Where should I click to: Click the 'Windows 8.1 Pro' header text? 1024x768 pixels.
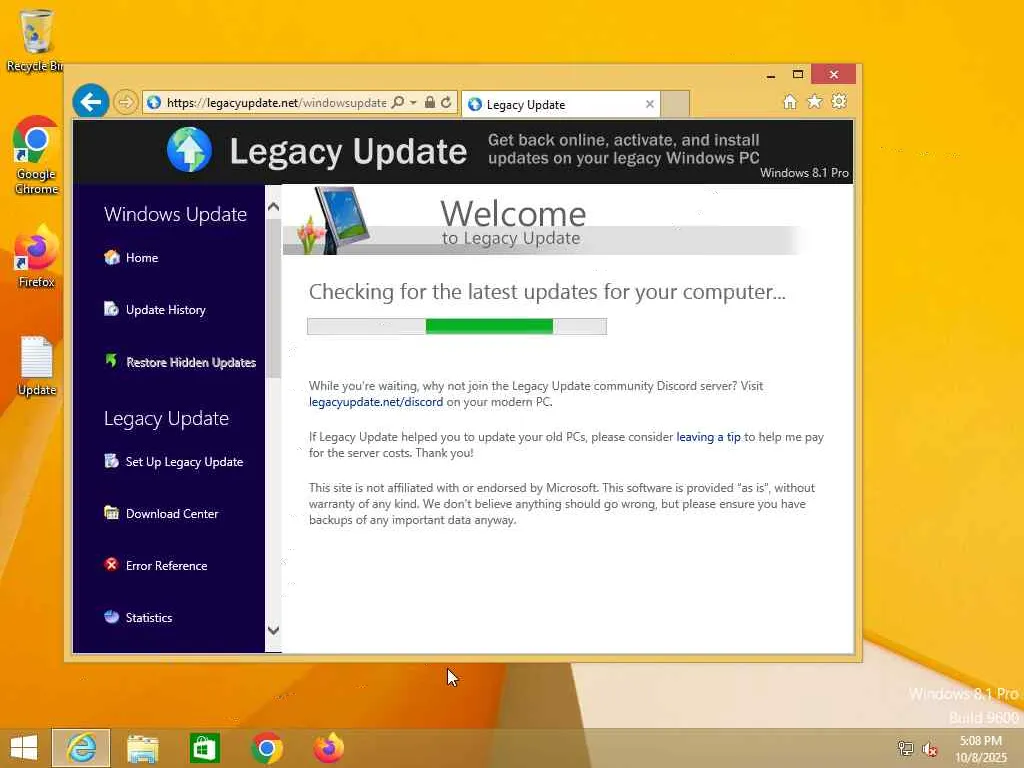point(804,173)
